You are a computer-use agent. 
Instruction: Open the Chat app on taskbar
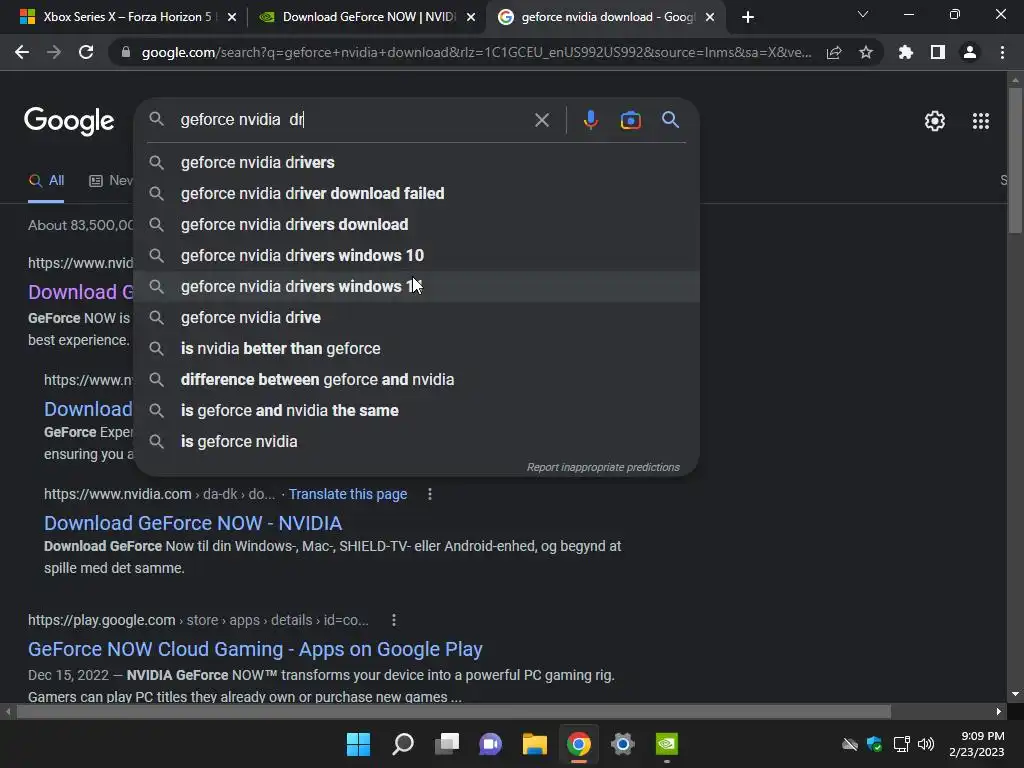(x=490, y=744)
